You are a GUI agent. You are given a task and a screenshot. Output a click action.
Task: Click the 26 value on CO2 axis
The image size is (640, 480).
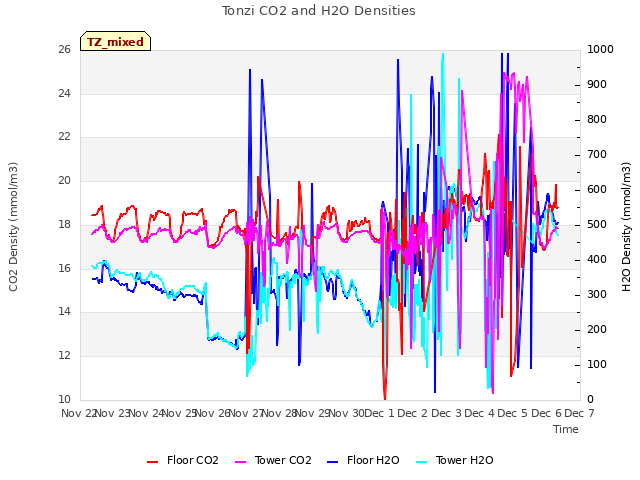click(64, 49)
